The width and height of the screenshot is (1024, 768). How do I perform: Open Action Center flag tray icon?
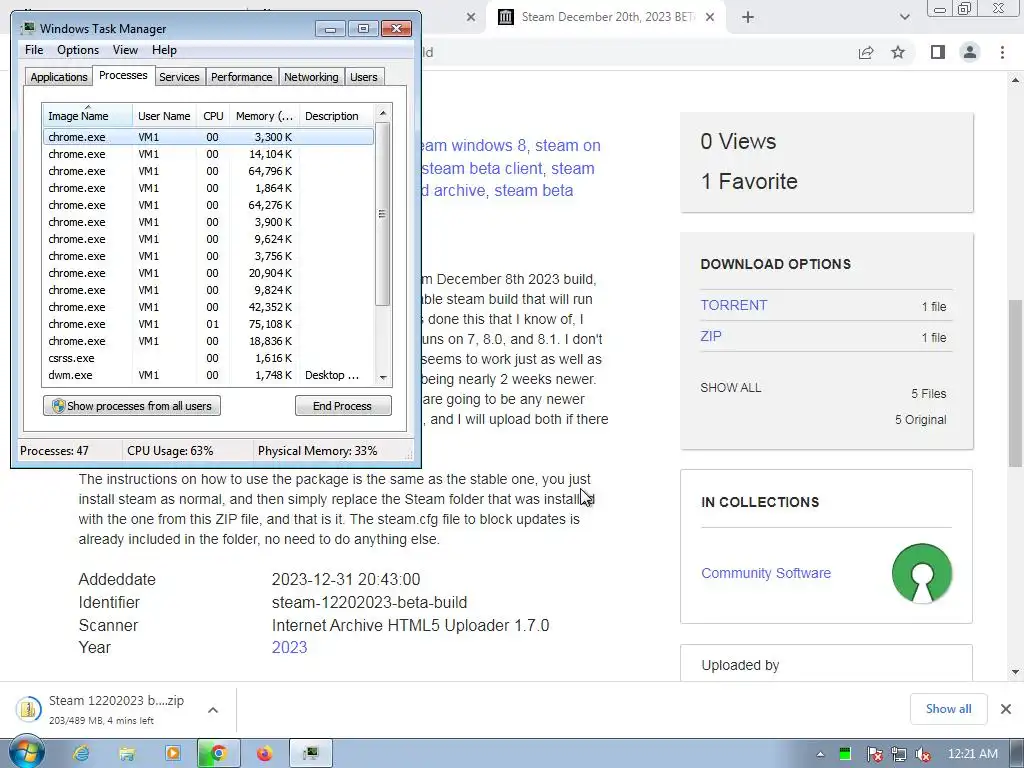(x=874, y=754)
